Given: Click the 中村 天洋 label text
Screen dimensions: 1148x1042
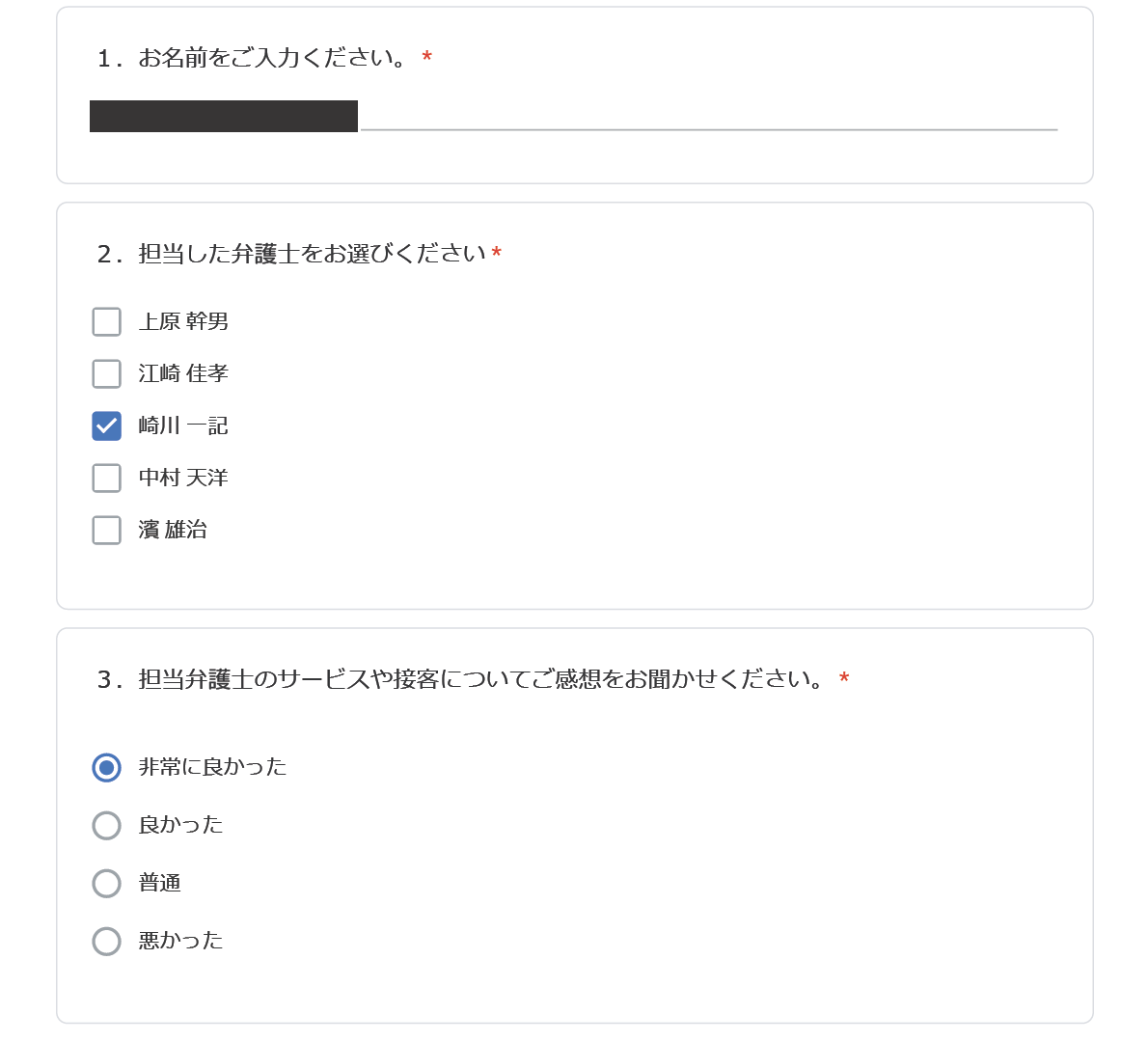Looking at the screenshot, I should [183, 478].
